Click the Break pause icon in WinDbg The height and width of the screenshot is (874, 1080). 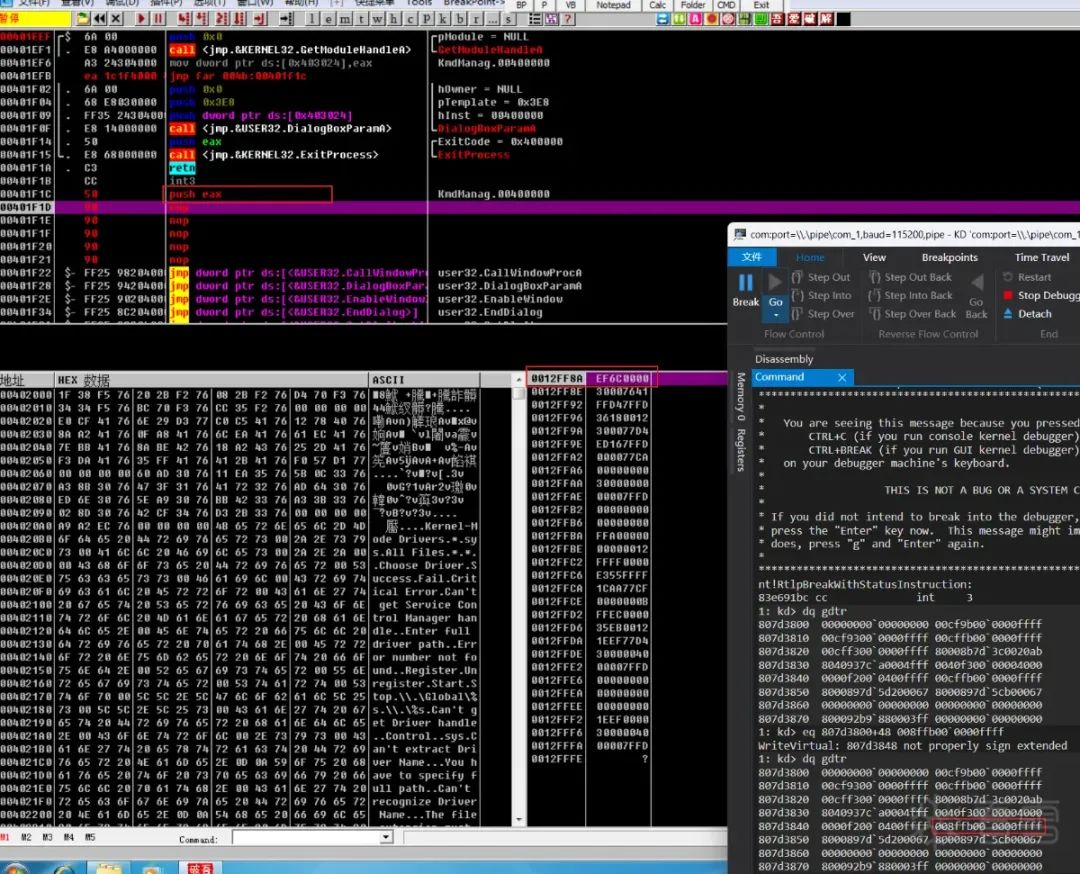(x=745, y=282)
